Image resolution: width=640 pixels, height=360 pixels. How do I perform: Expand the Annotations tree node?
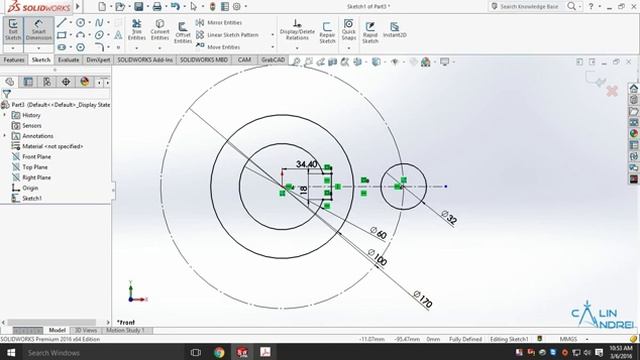[5, 136]
